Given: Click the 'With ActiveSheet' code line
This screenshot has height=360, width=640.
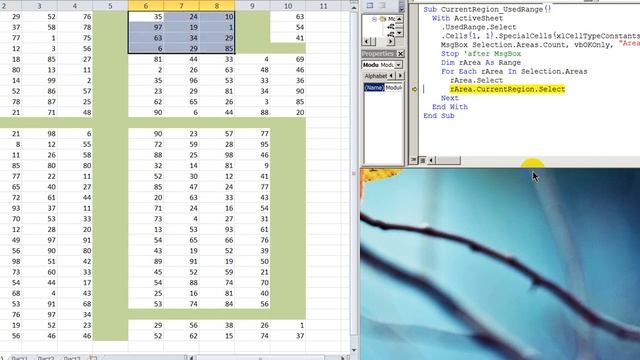Looking at the screenshot, I should pyautogui.click(x=467, y=18).
